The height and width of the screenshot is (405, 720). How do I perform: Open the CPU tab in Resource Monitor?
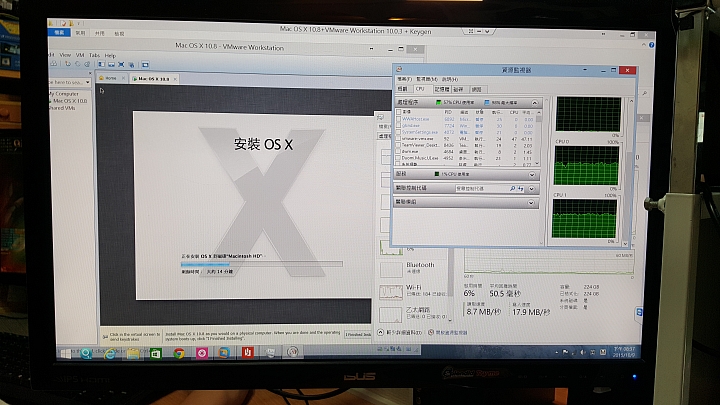(420, 89)
